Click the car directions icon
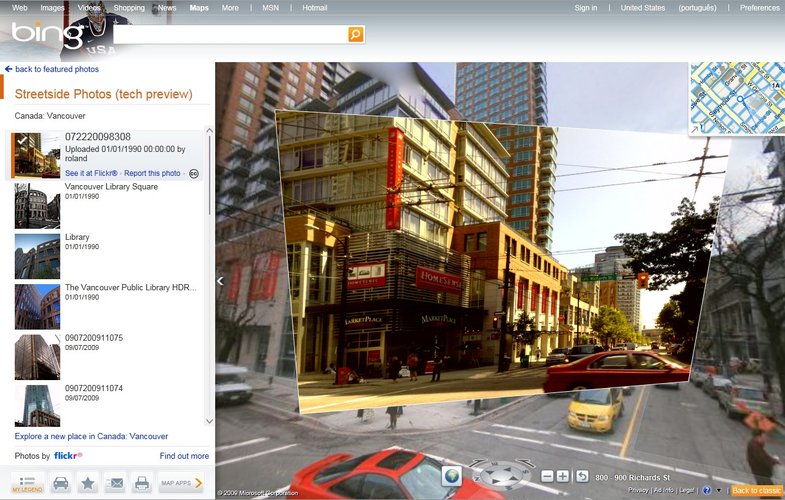 click(61, 483)
